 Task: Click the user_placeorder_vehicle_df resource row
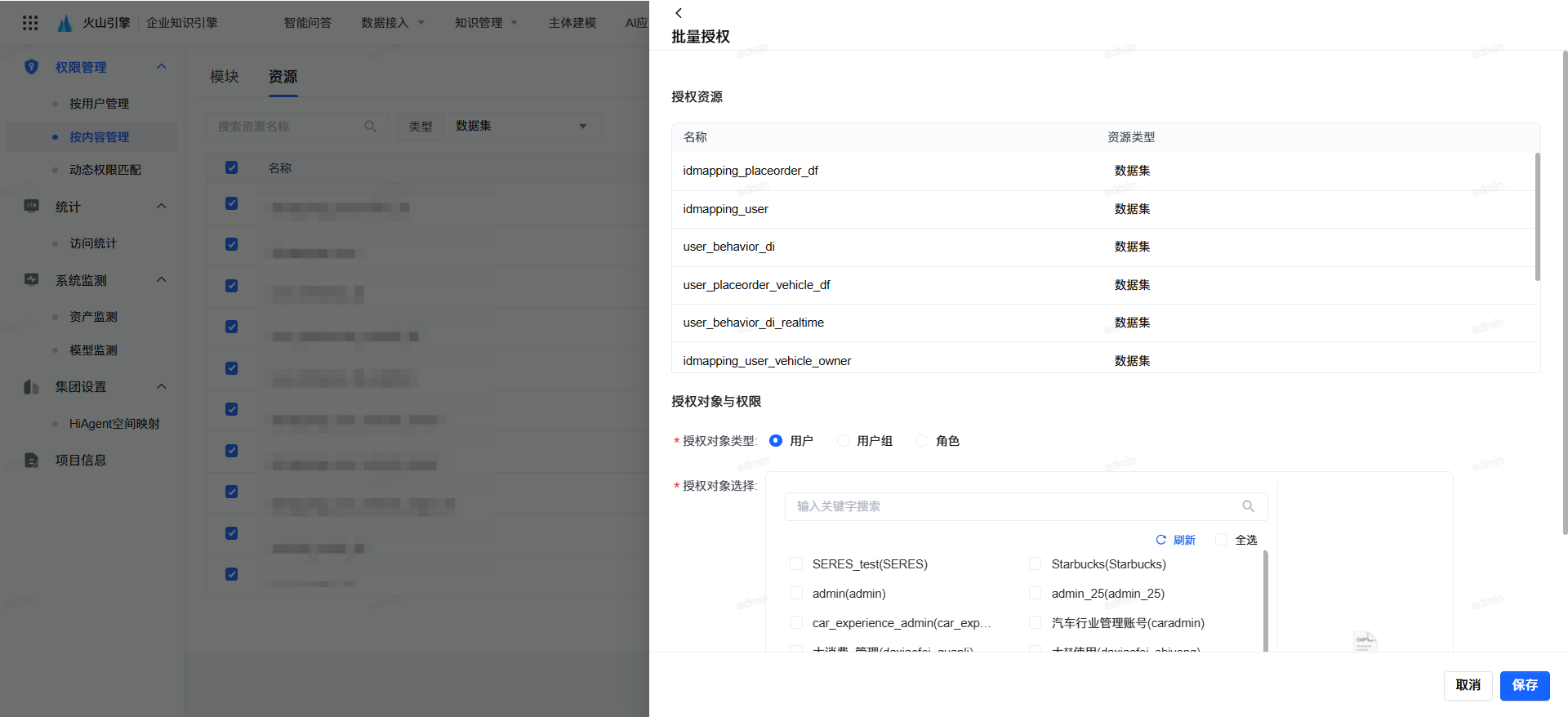click(1103, 285)
